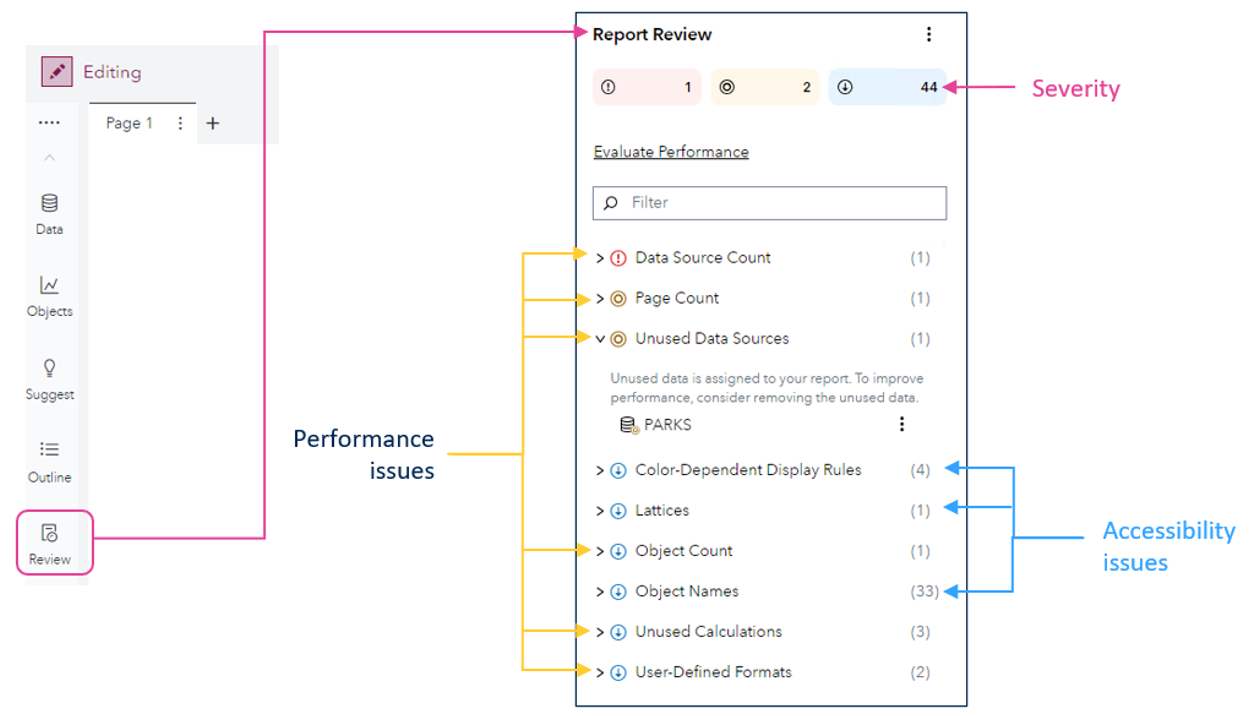1256x716 pixels.
Task: Toggle the high severity filter showing 1
Action: click(647, 88)
